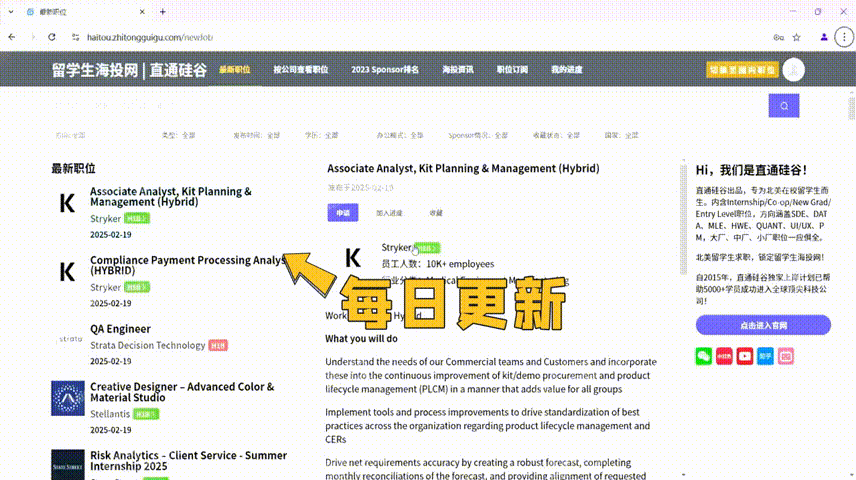Click the purple 申请 apply button
This screenshot has width=856, height=480.
[343, 212]
